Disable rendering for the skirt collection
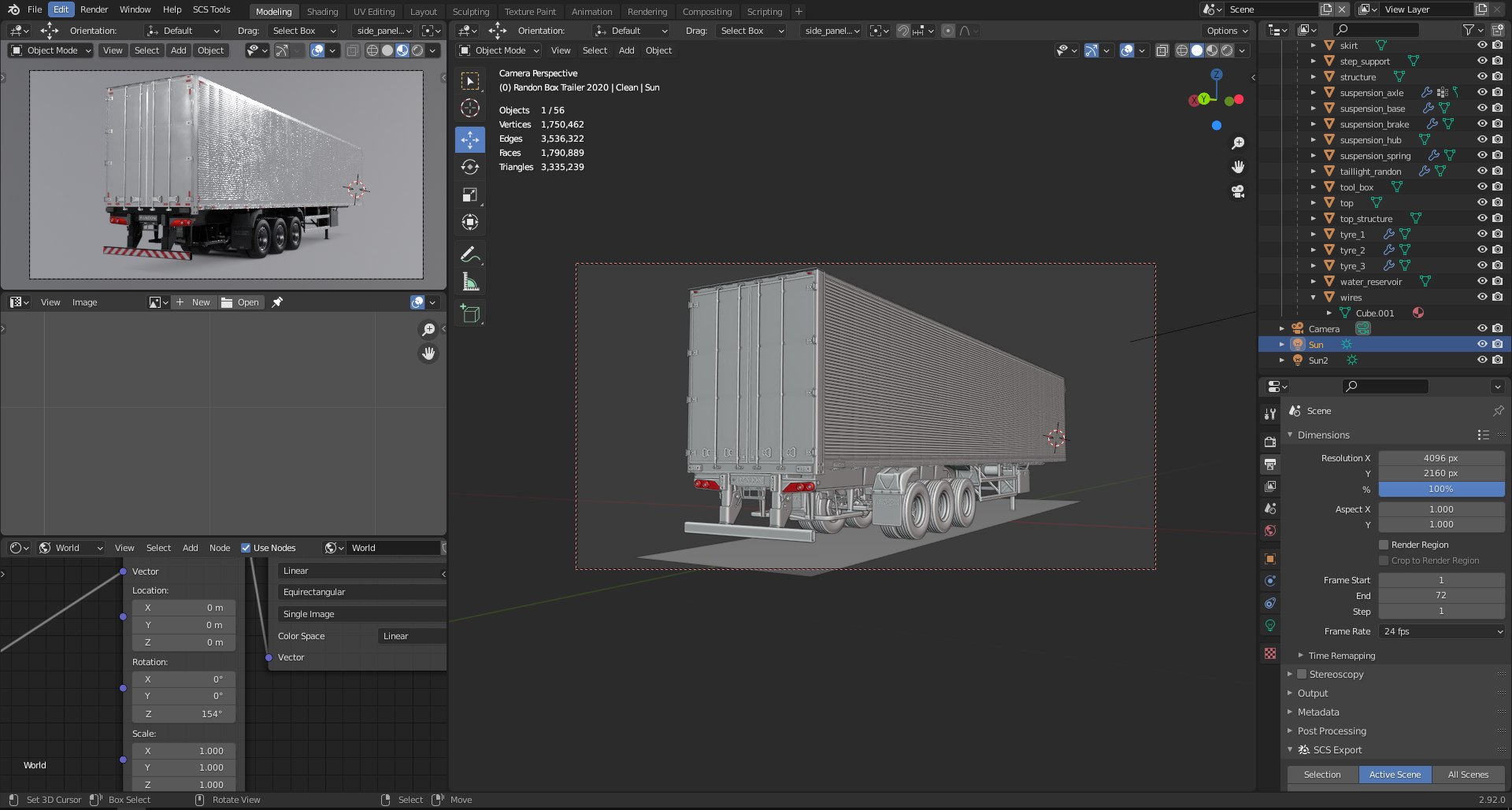 [x=1497, y=45]
